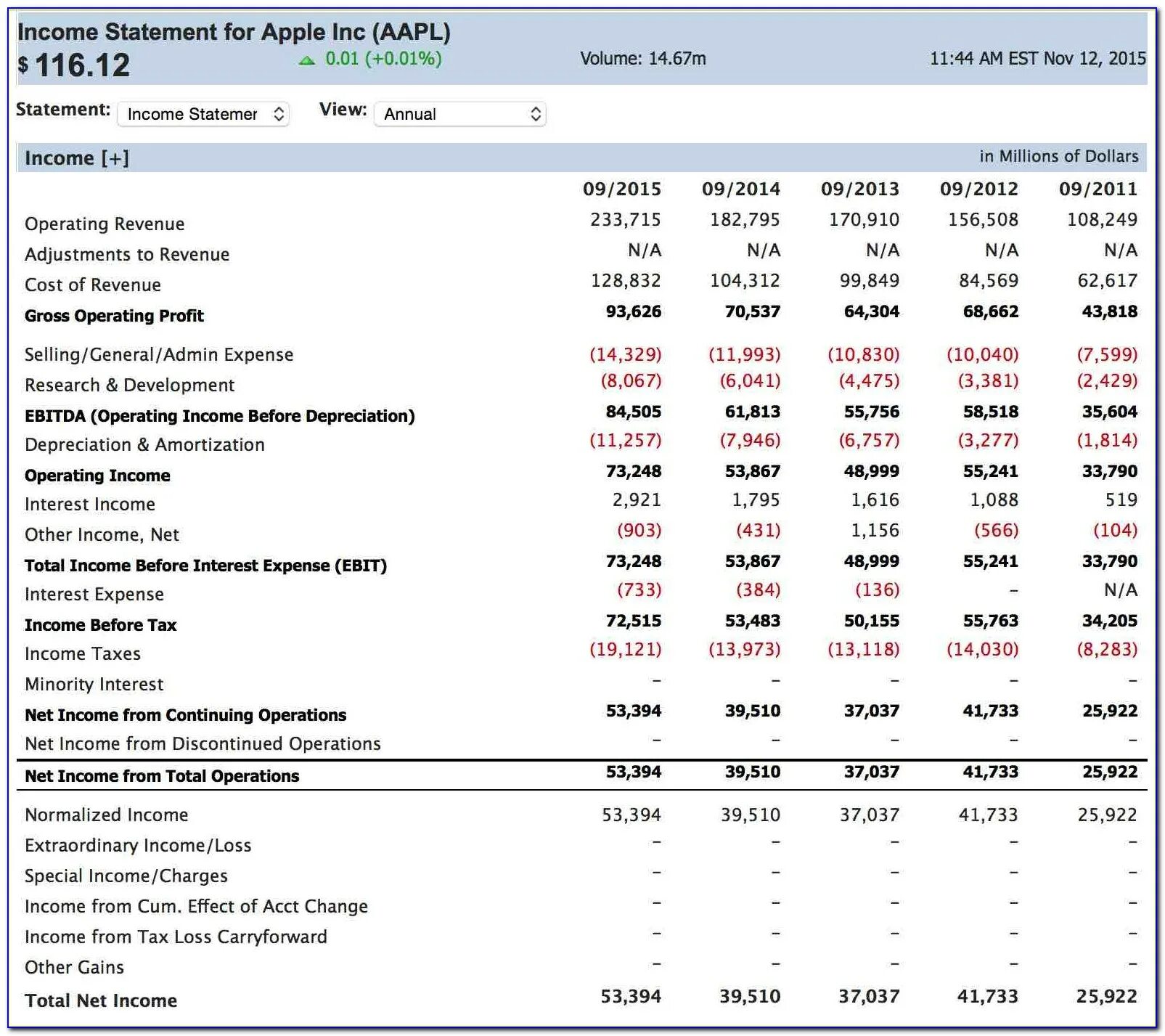Viewport: 1165px width, 1036px height.
Task: Click the Cost of Revenue row label
Action: 93,285
